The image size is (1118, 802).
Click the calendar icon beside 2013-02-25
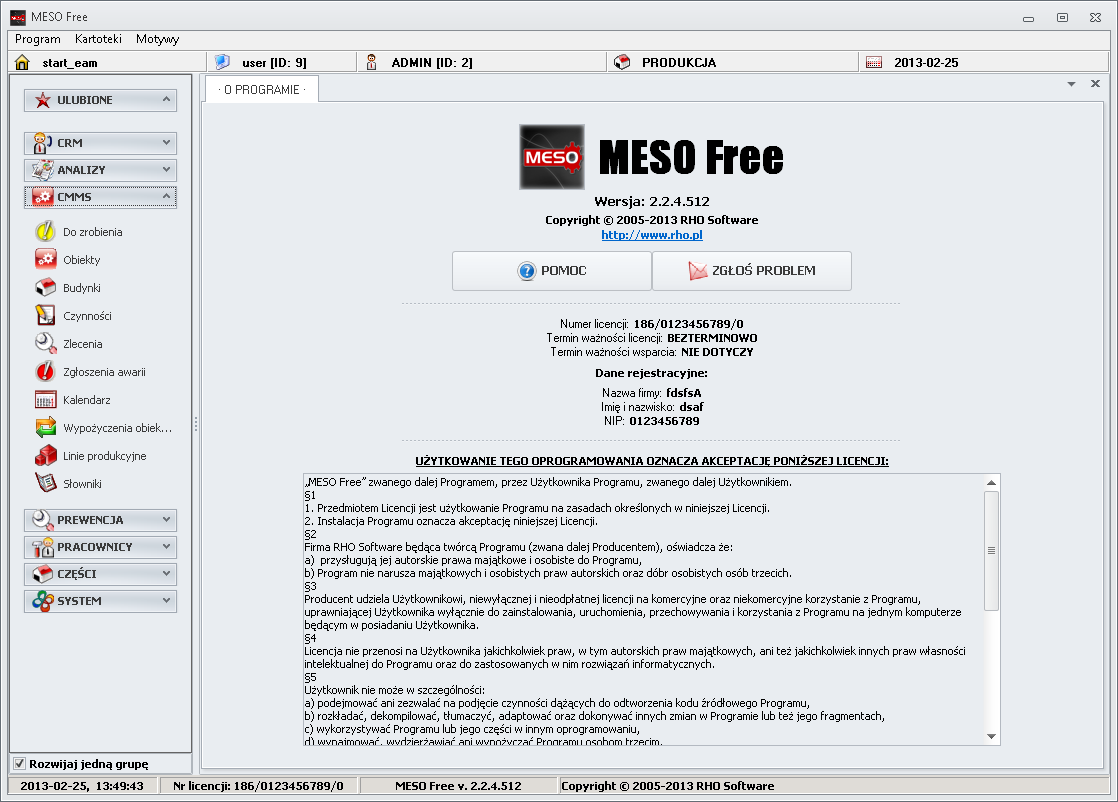point(873,63)
